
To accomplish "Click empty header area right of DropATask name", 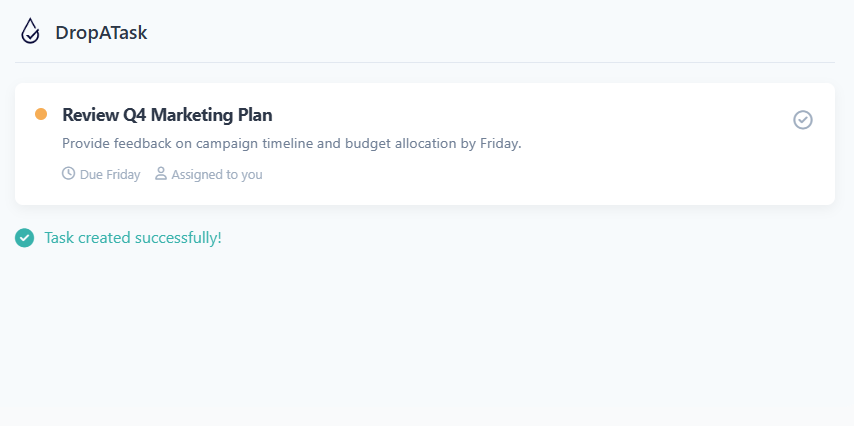I will [500, 32].
